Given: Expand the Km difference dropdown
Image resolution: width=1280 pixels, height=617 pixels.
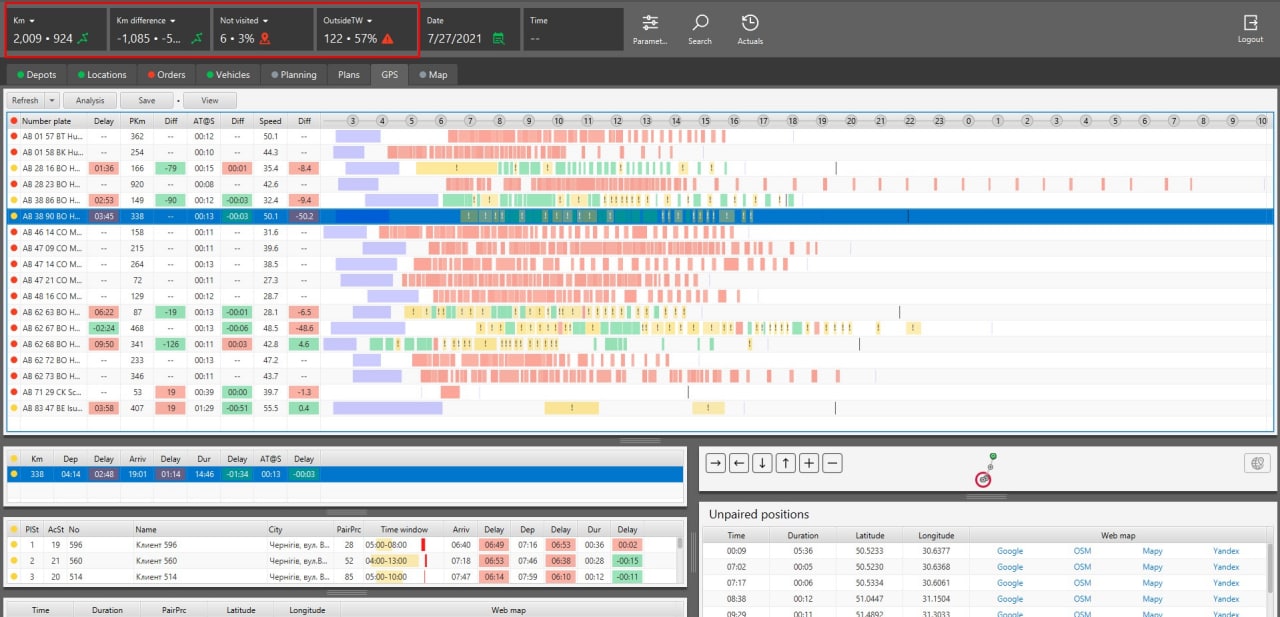Looking at the screenshot, I should [173, 20].
